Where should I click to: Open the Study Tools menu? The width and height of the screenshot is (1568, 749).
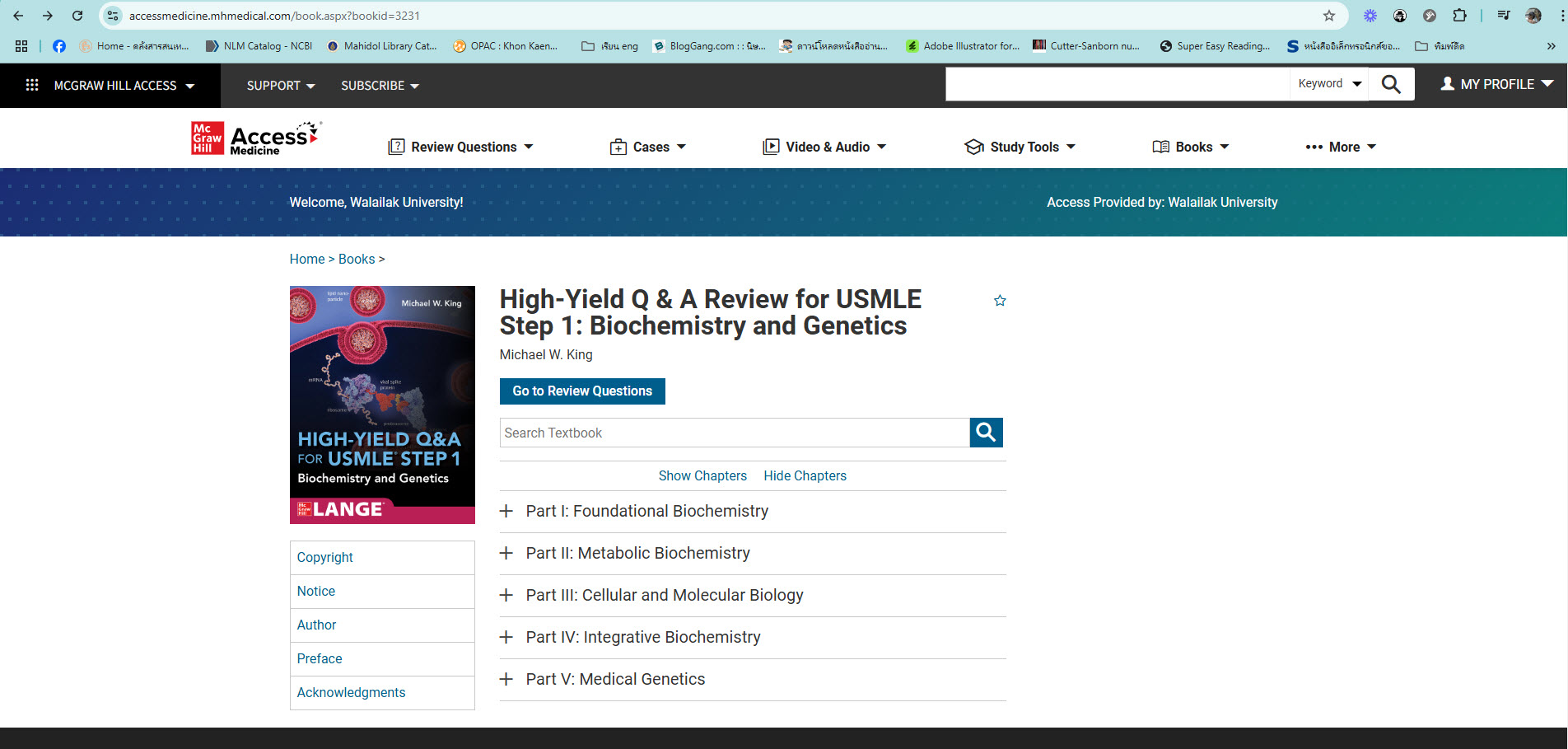1020,147
